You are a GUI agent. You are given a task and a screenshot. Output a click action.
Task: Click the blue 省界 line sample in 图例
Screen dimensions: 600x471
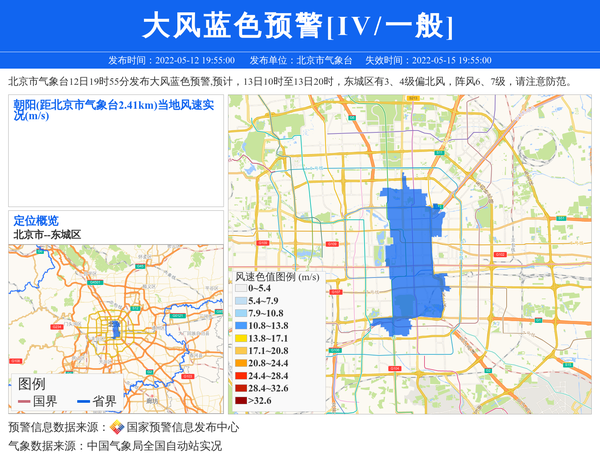click(83, 401)
